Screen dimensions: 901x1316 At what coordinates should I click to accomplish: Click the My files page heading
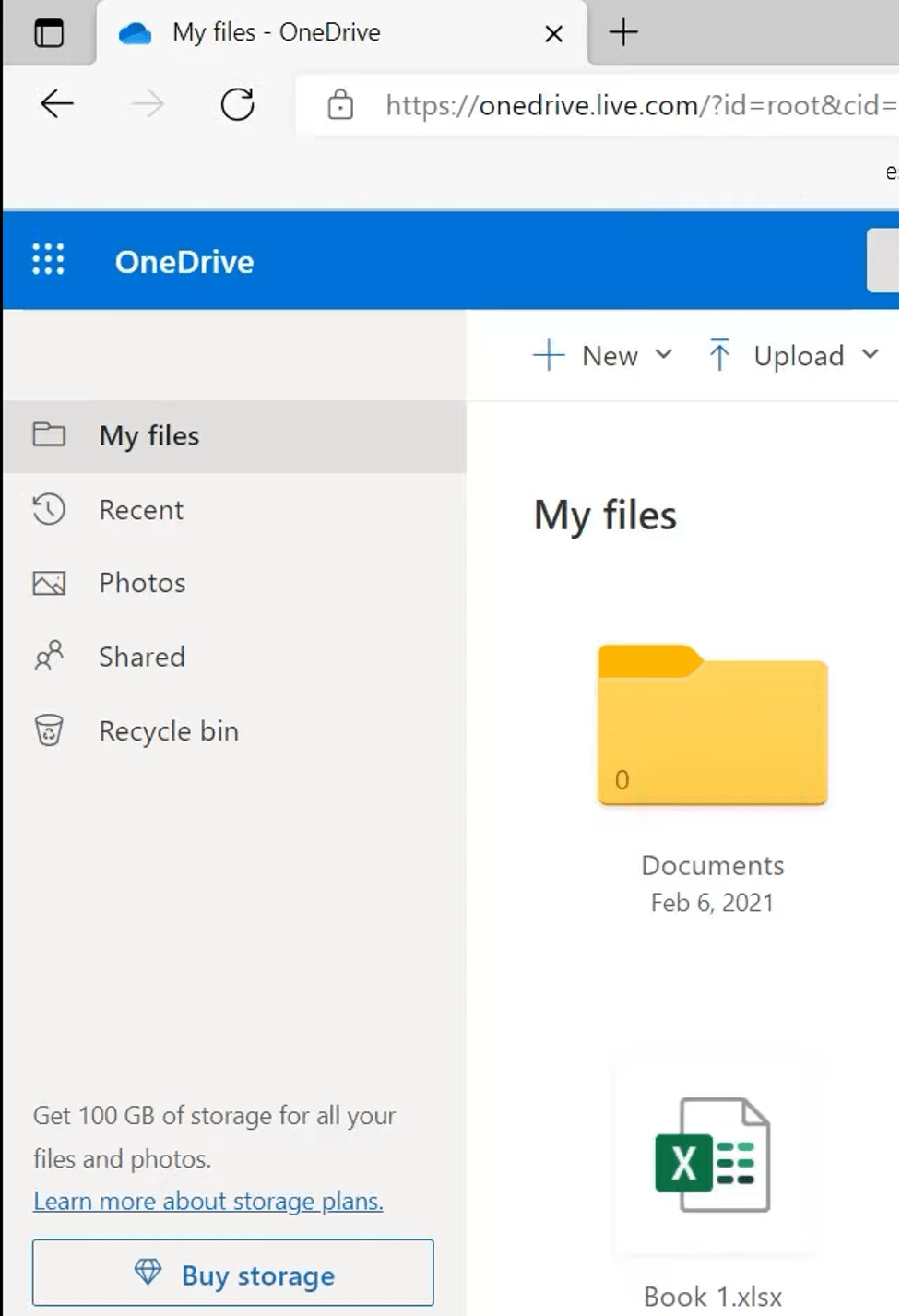(605, 516)
